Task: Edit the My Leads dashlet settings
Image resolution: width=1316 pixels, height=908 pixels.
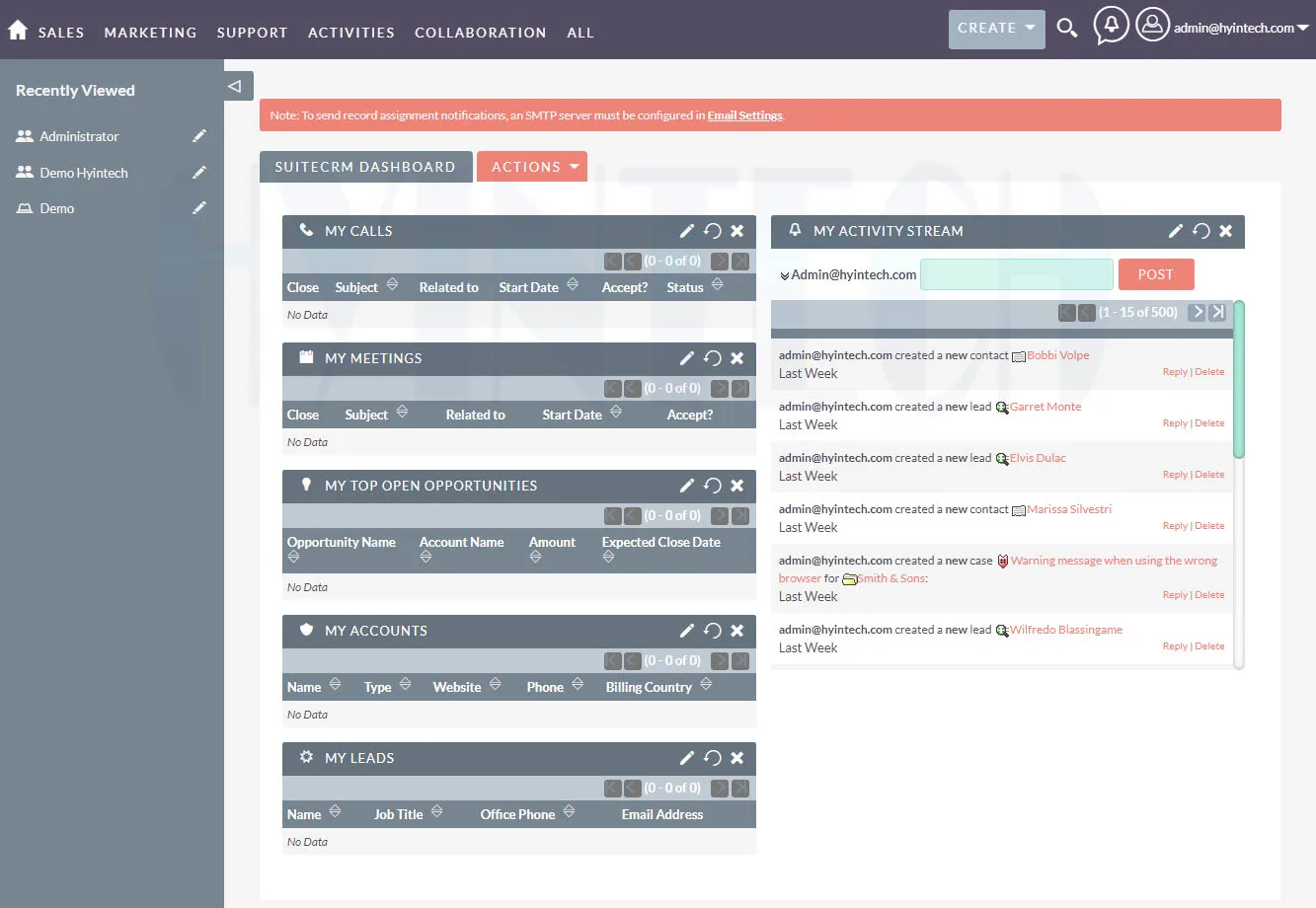Action: (x=687, y=758)
